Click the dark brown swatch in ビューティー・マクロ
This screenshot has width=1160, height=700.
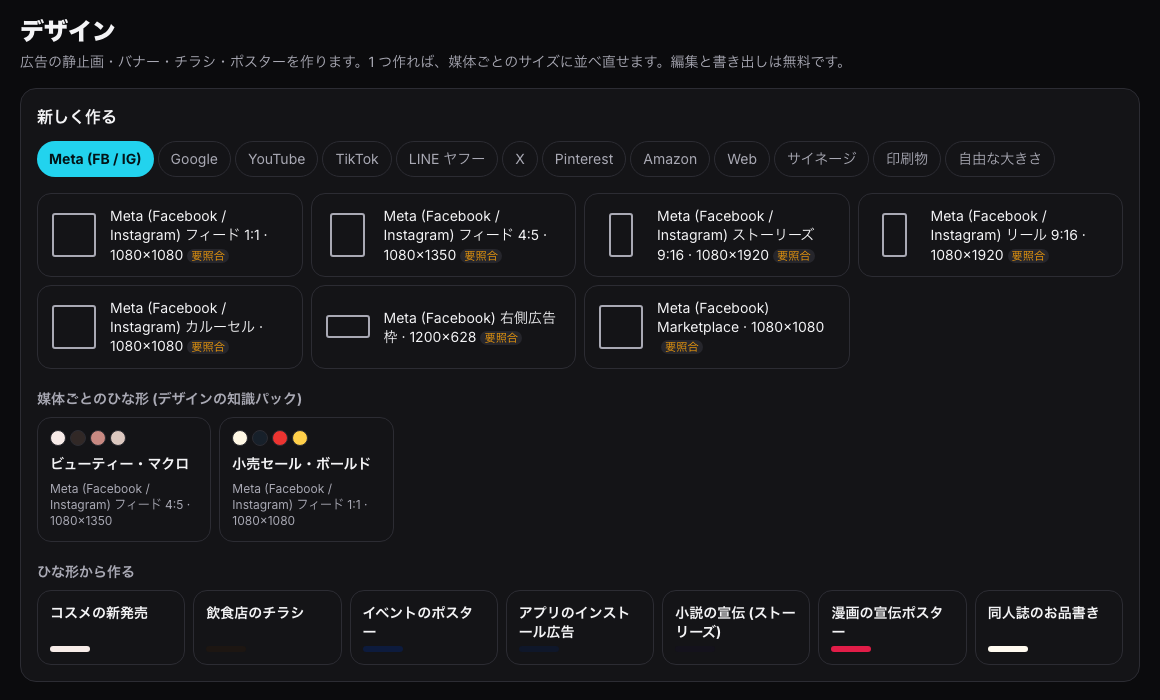pos(78,438)
